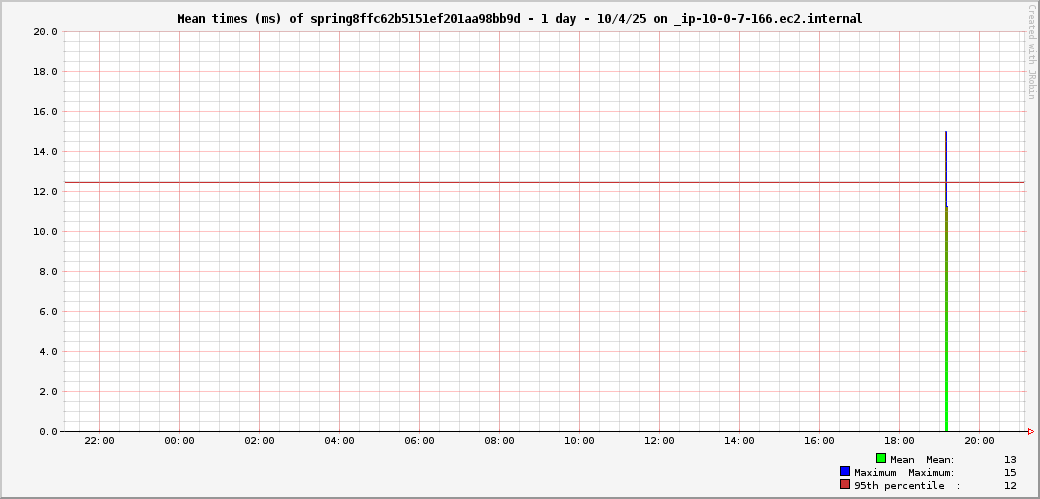Click the red 95th percentile legend swatch
This screenshot has width=1040, height=499.
[x=845, y=484]
